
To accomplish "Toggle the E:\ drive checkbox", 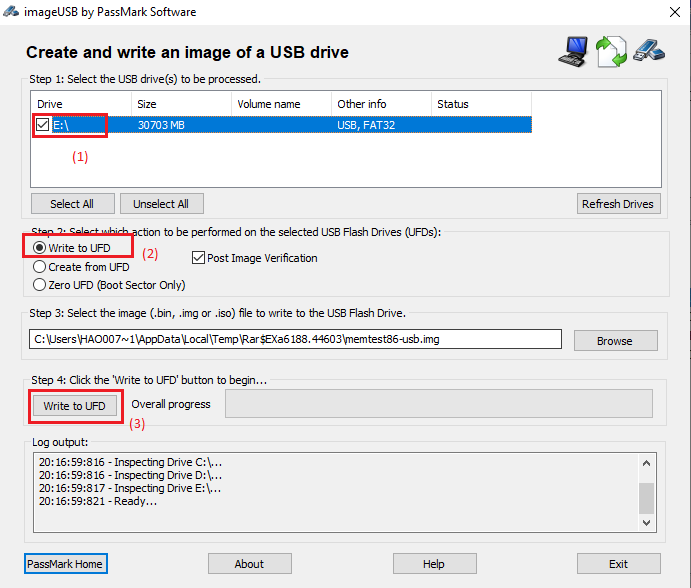I will tap(42, 125).
